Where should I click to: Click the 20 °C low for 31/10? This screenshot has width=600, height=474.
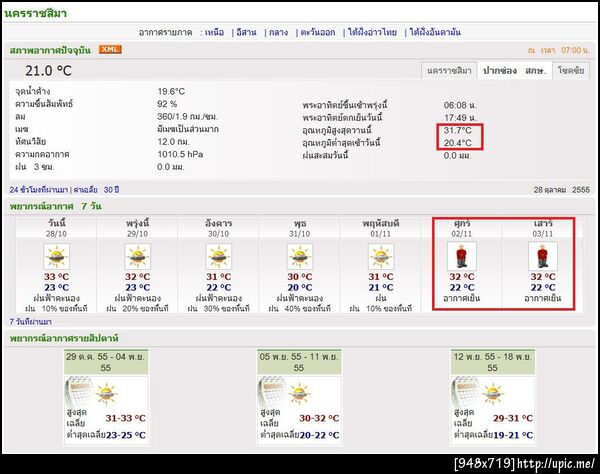pos(300,288)
